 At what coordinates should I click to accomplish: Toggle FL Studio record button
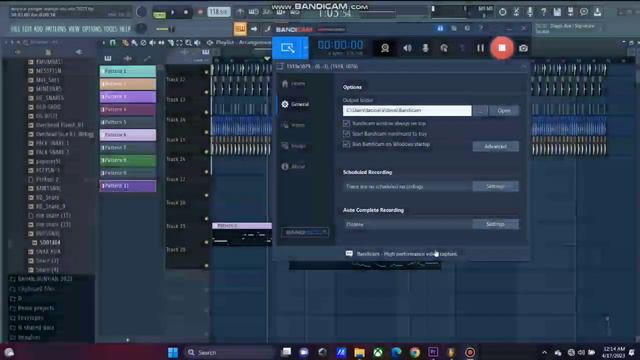[200, 12]
